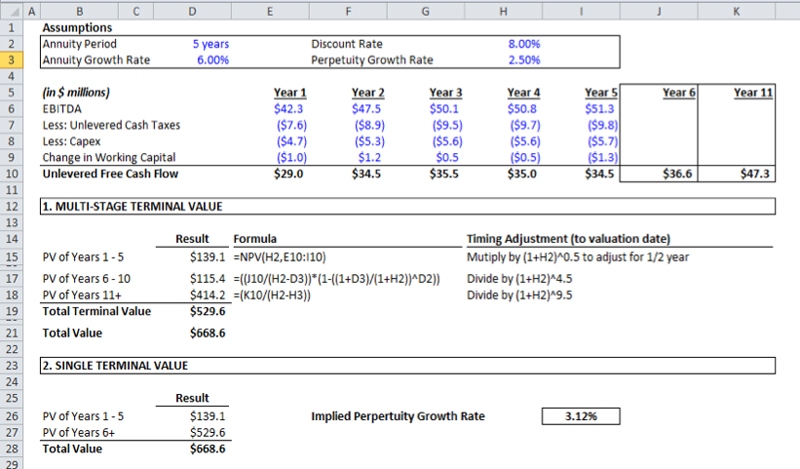Select the Annuity Growth Rate 6.00% cell
The image size is (800, 469).
[x=212, y=60]
